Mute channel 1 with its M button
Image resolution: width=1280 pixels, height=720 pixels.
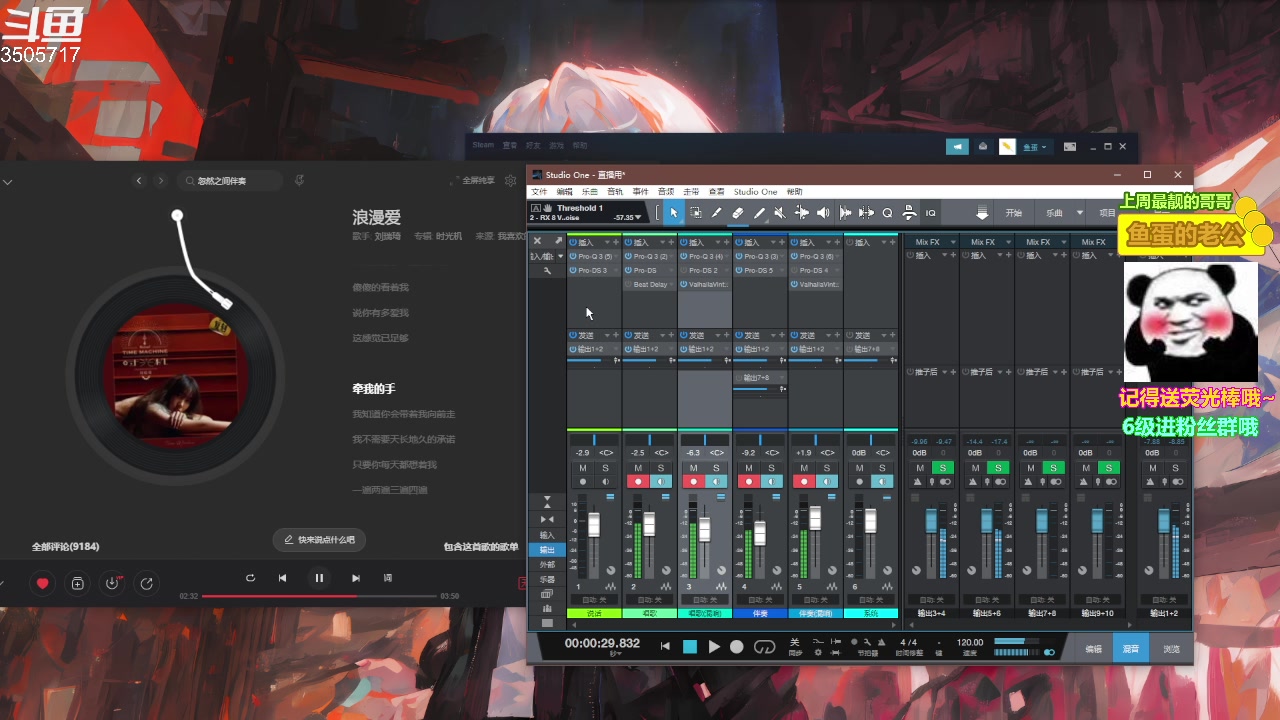tap(583, 468)
